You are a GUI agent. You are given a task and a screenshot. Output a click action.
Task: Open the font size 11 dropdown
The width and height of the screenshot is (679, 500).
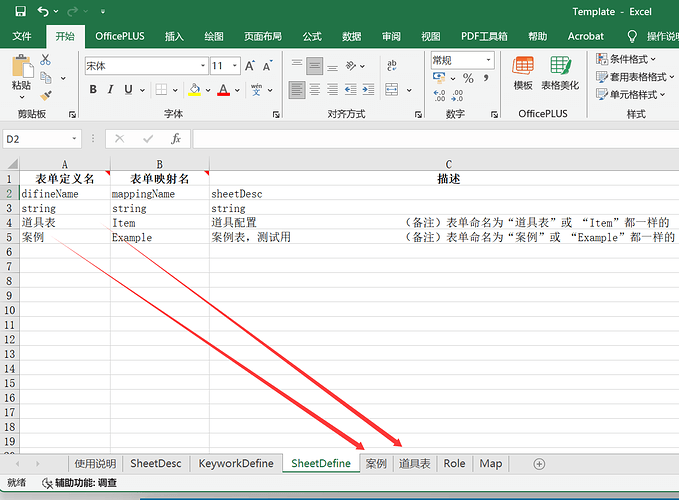235,66
